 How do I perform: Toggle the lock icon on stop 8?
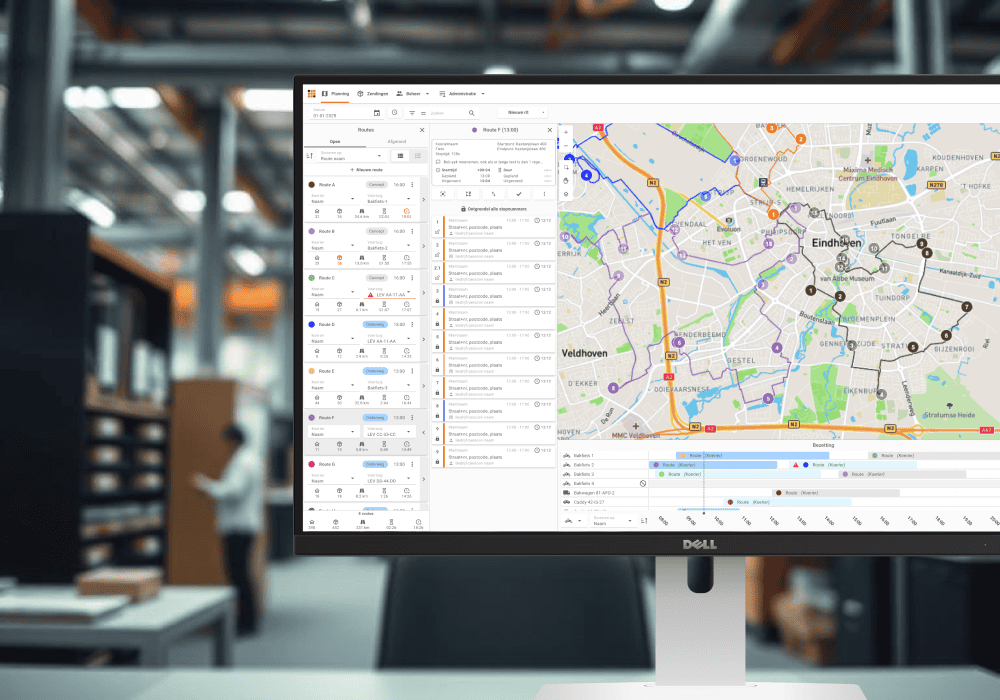pyautogui.click(x=438, y=416)
